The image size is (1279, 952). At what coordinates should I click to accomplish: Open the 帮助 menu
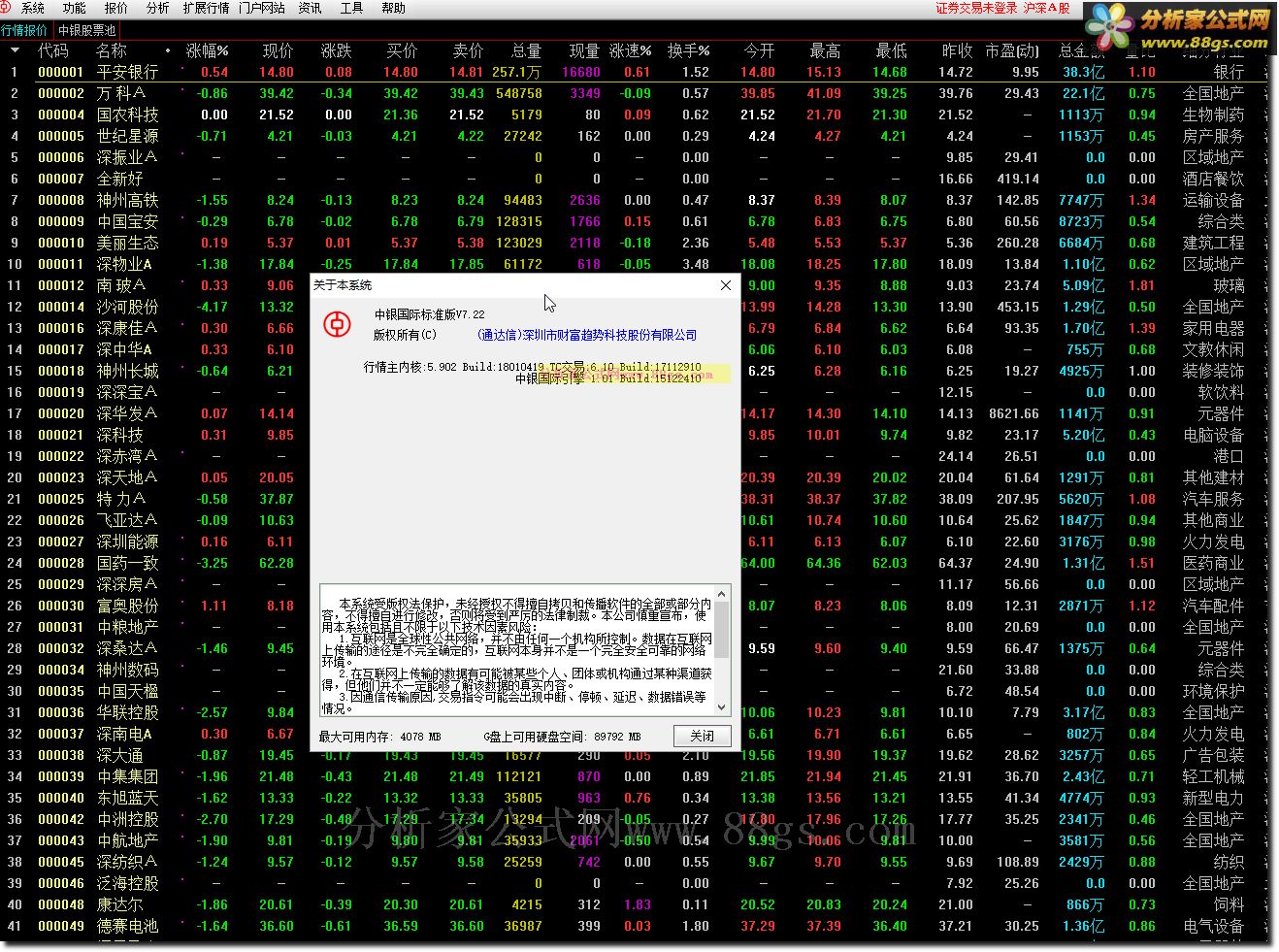pyautogui.click(x=394, y=8)
